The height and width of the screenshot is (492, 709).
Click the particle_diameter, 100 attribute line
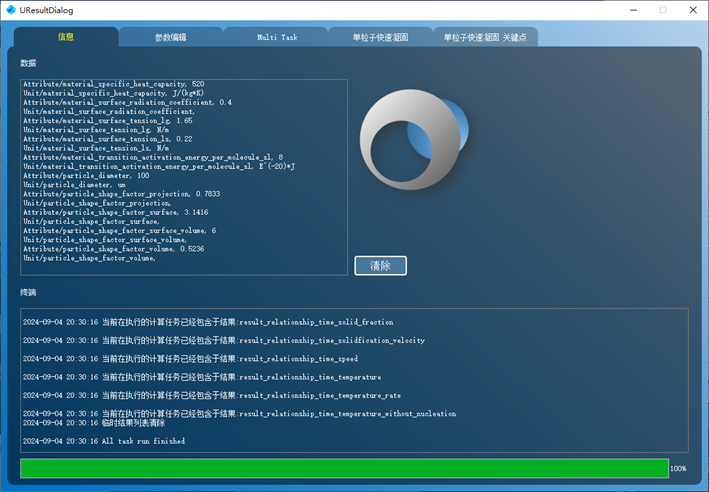[72, 175]
